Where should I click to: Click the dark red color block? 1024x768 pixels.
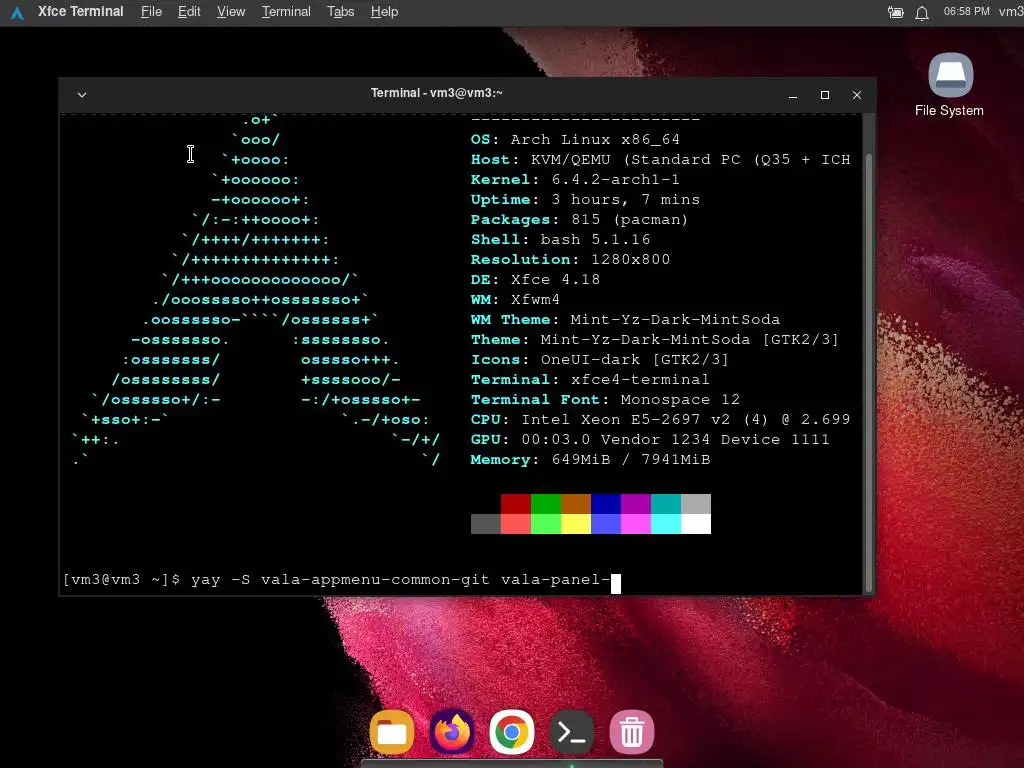point(516,504)
